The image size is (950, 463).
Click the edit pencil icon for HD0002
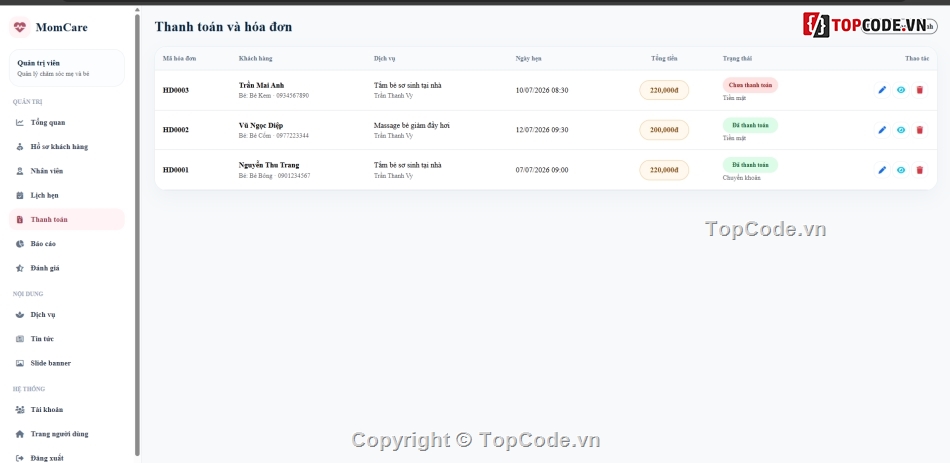[x=882, y=130]
